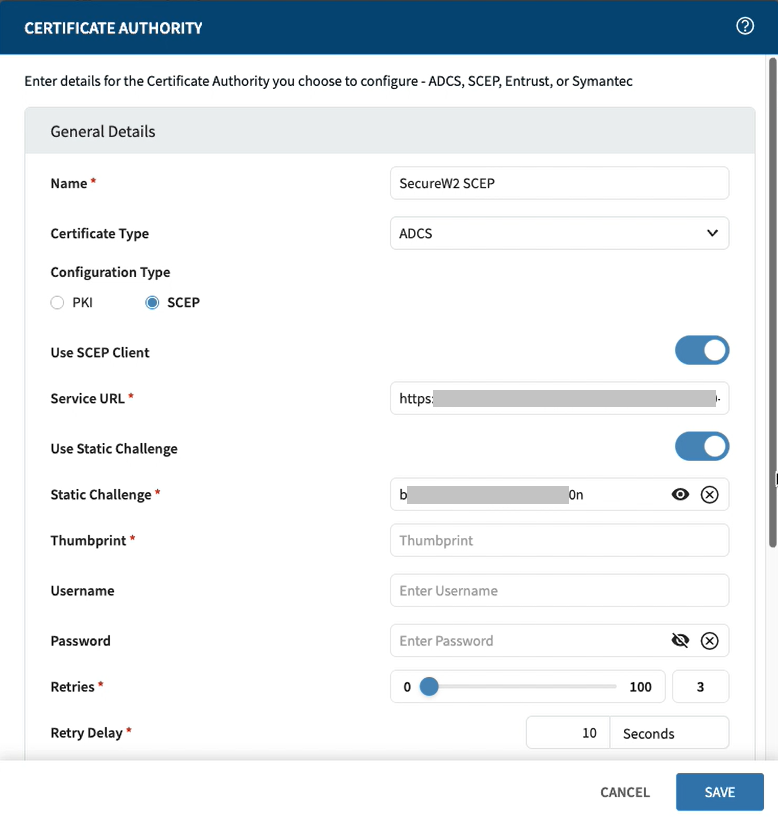Open the Retry Delay Seconds unit selector
Viewport: 778px width, 817px height.
pos(668,733)
